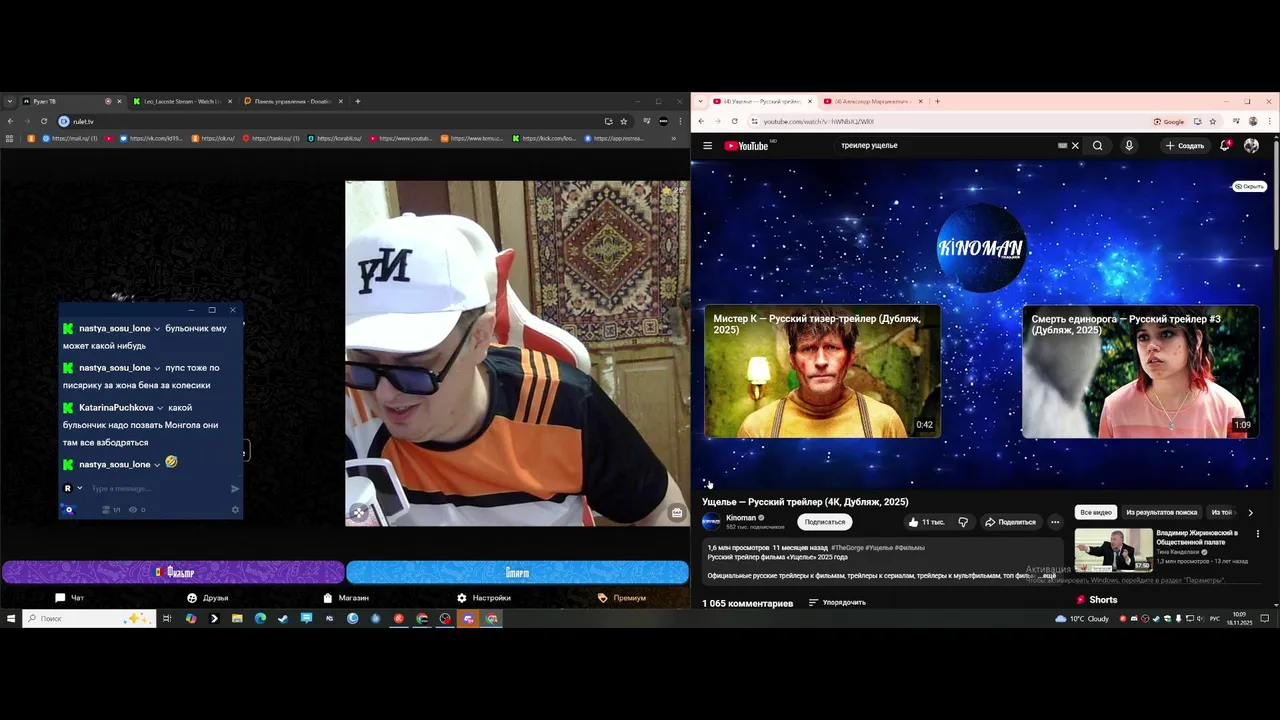Switch to Leo_Lacoste Stream browser tab

point(181,101)
